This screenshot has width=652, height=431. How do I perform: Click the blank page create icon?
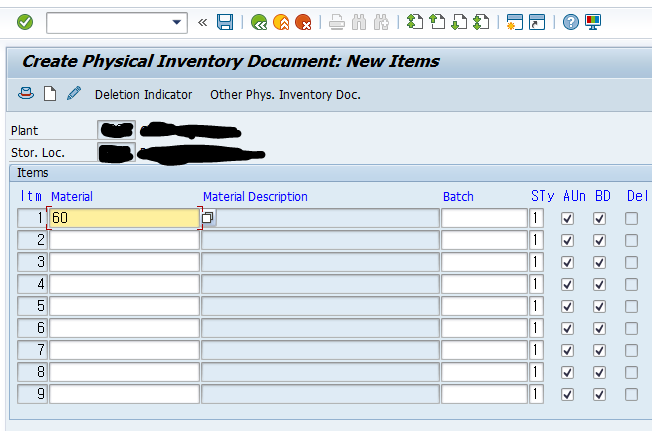point(50,94)
